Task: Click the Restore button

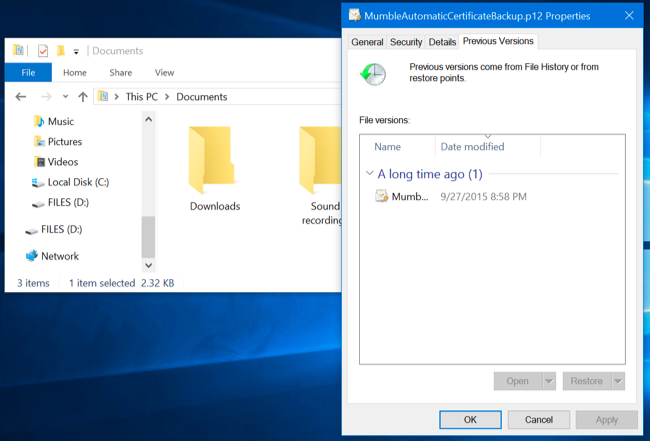Action: [587, 381]
